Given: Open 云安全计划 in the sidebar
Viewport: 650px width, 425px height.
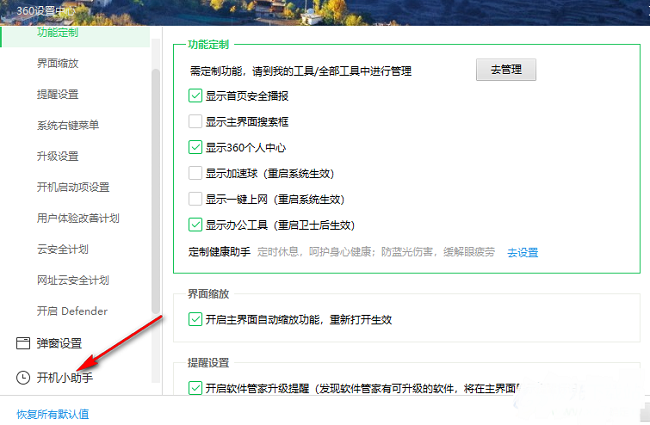Looking at the screenshot, I should click(63, 249).
